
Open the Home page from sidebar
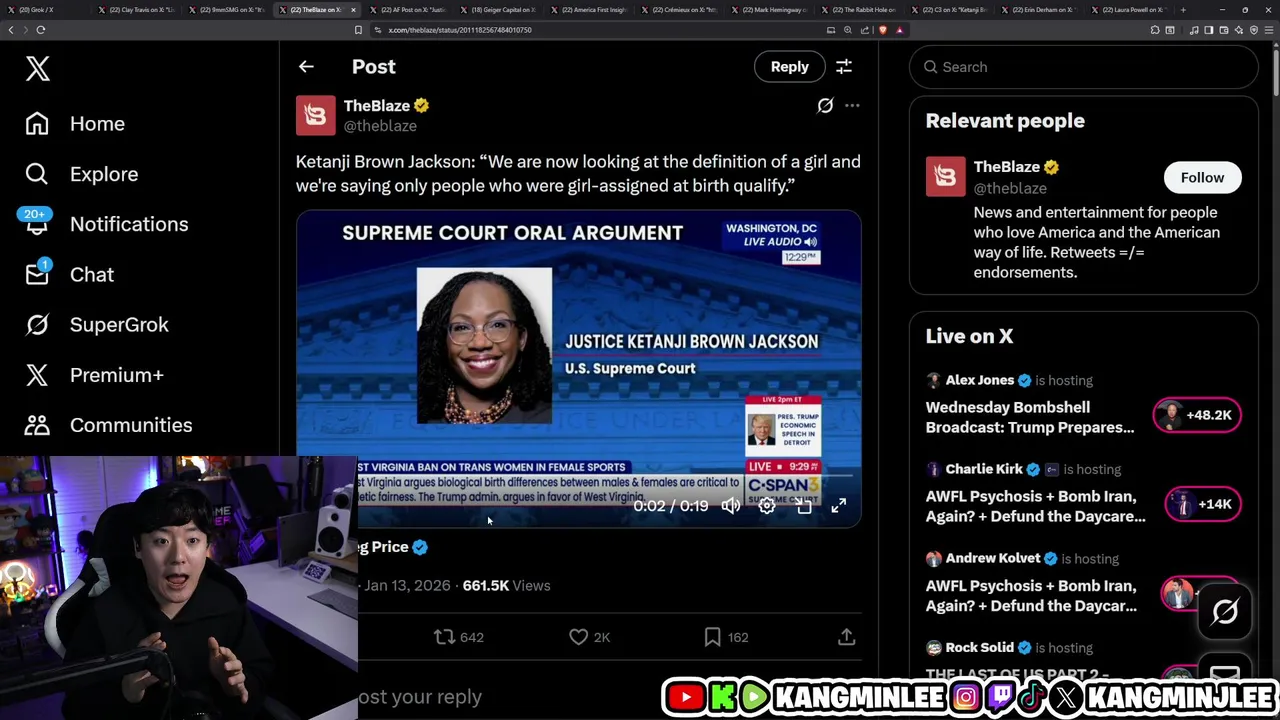76,124
